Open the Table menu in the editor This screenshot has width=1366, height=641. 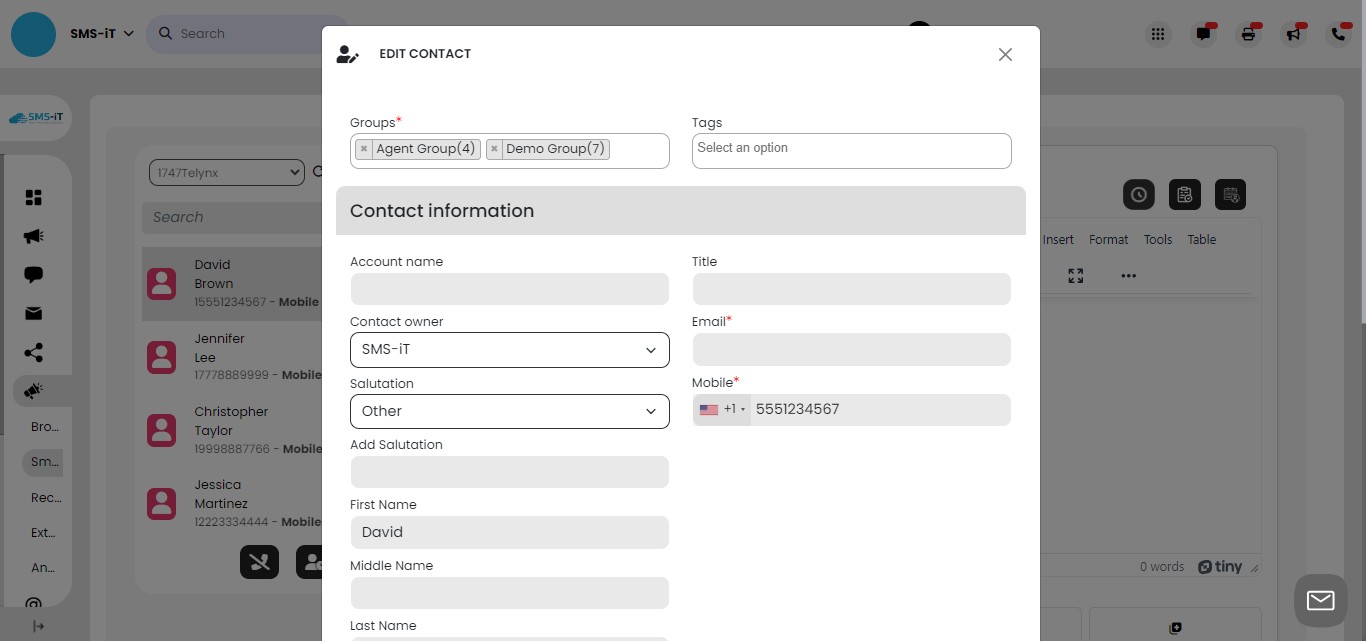click(1201, 239)
